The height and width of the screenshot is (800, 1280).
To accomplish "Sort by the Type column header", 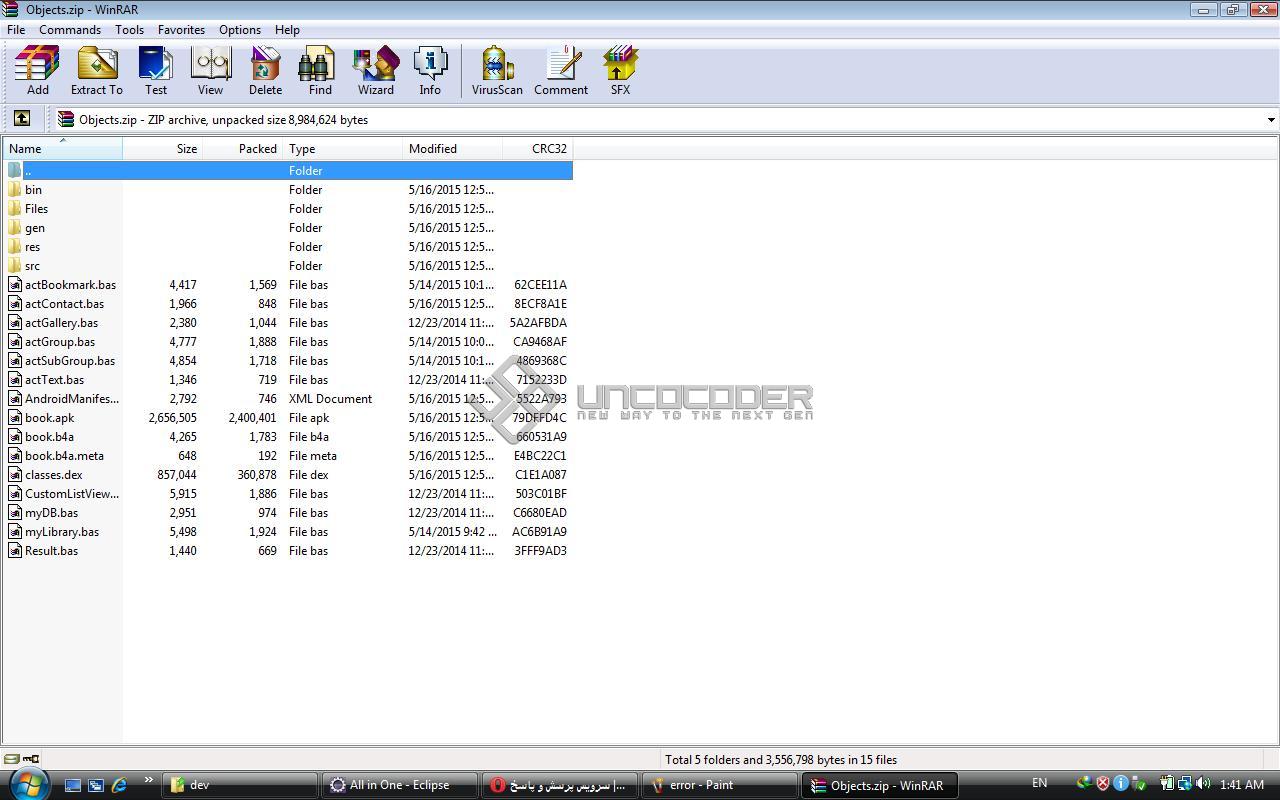I will [343, 148].
